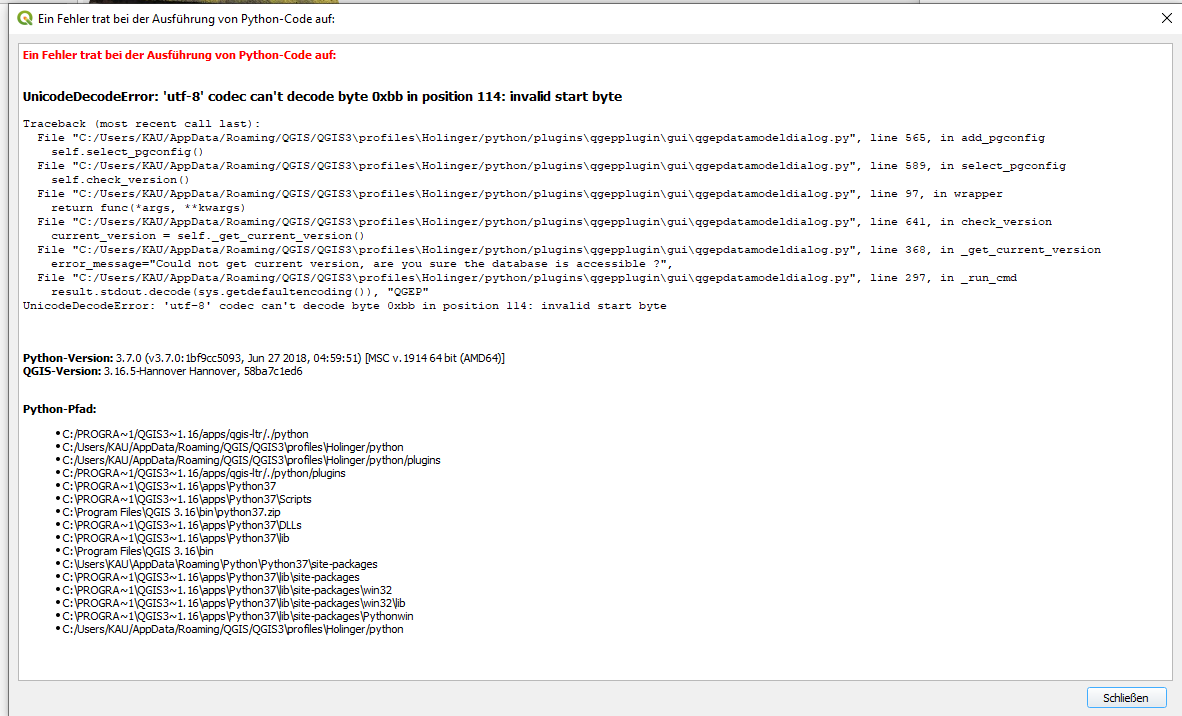Screen dimensions: 1182x716
Task: Click the 'Python-Pfad:' heading
Action: pos(60,409)
